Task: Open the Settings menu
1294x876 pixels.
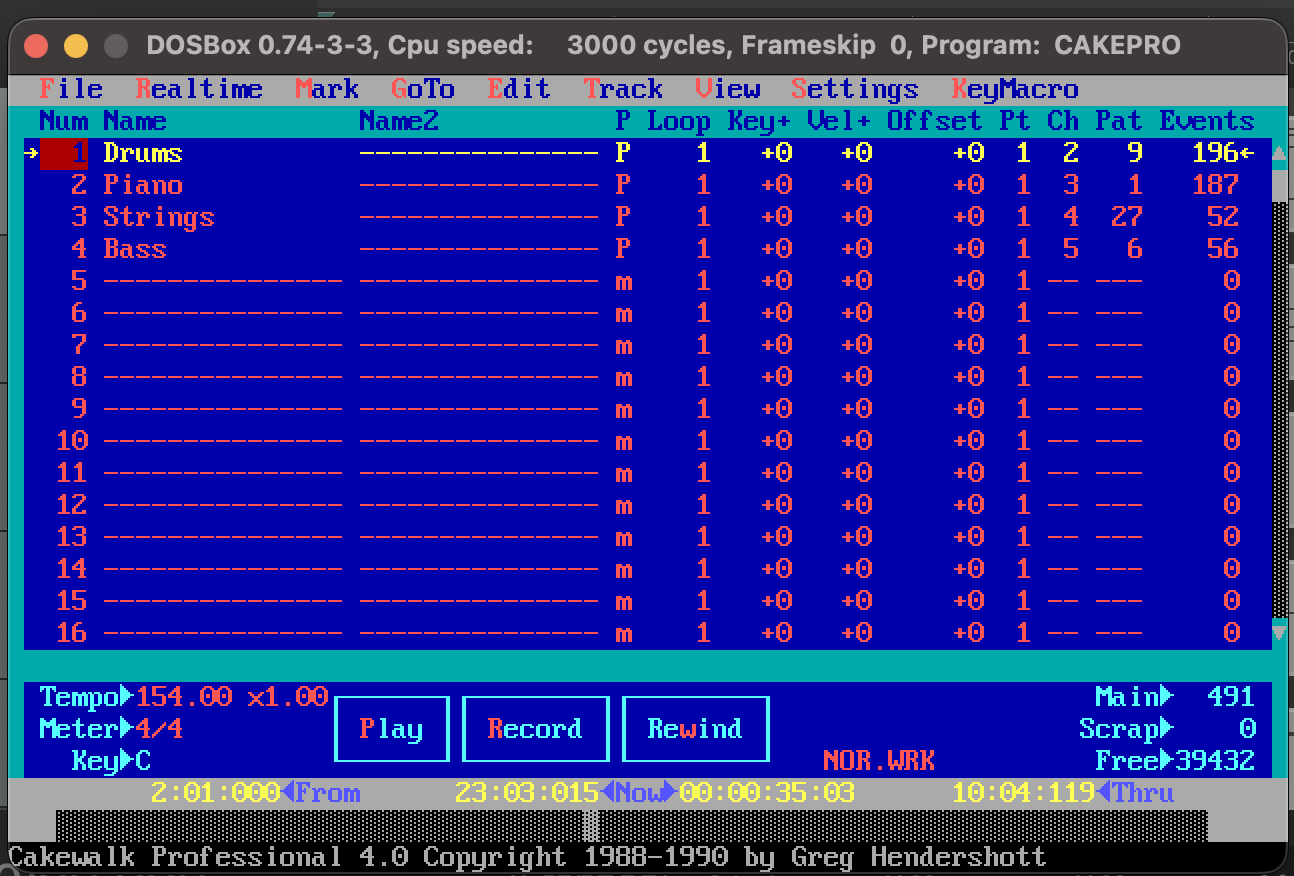Action: [x=855, y=89]
